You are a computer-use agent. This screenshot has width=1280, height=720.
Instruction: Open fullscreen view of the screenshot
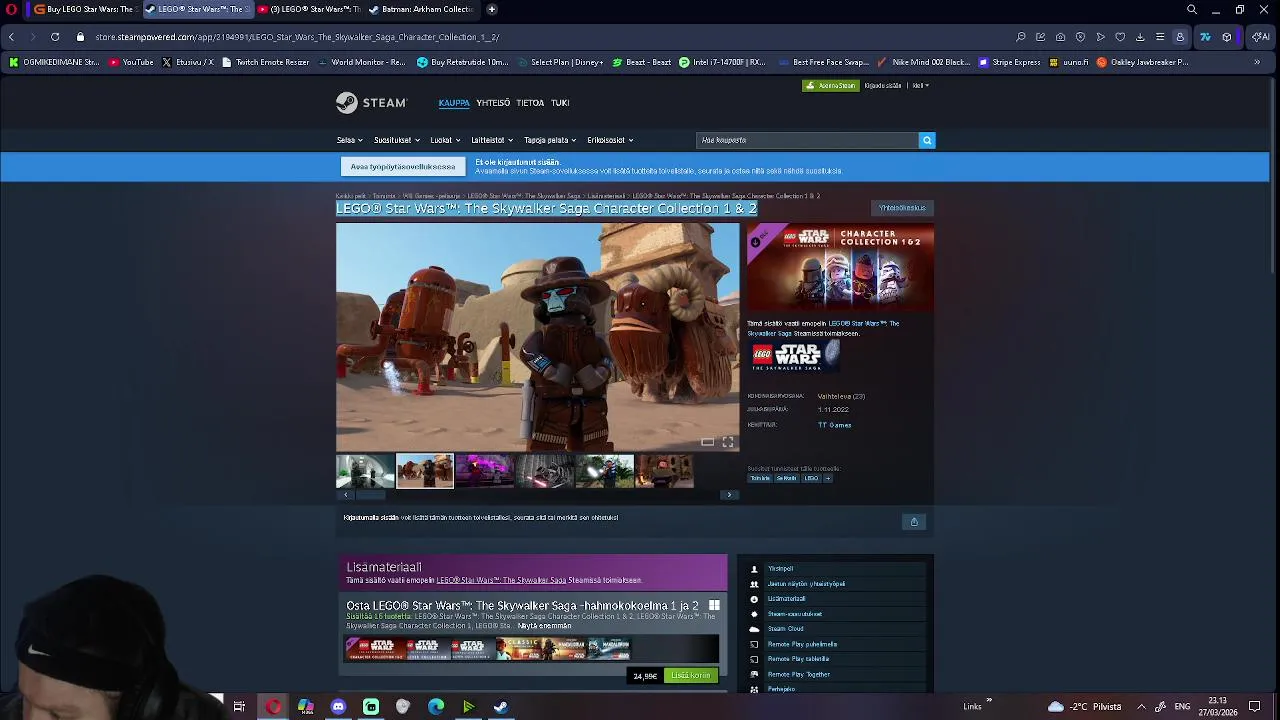point(728,442)
